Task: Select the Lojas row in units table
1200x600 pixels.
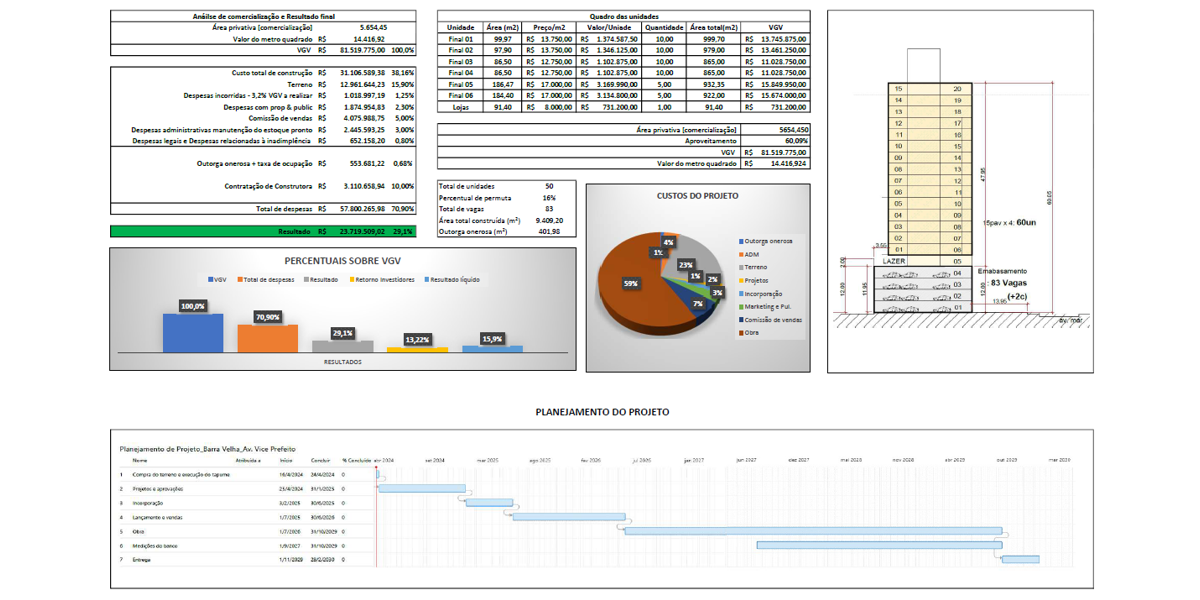Action: (x=460, y=107)
